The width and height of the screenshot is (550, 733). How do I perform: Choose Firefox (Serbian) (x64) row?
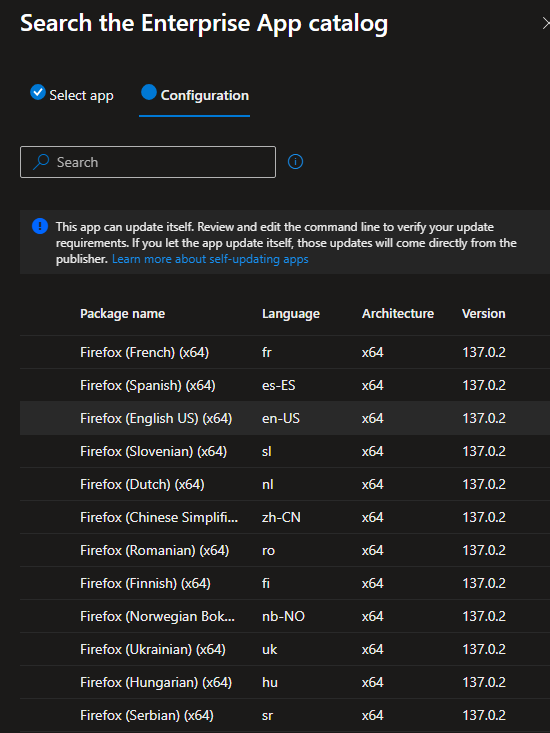[285, 715]
